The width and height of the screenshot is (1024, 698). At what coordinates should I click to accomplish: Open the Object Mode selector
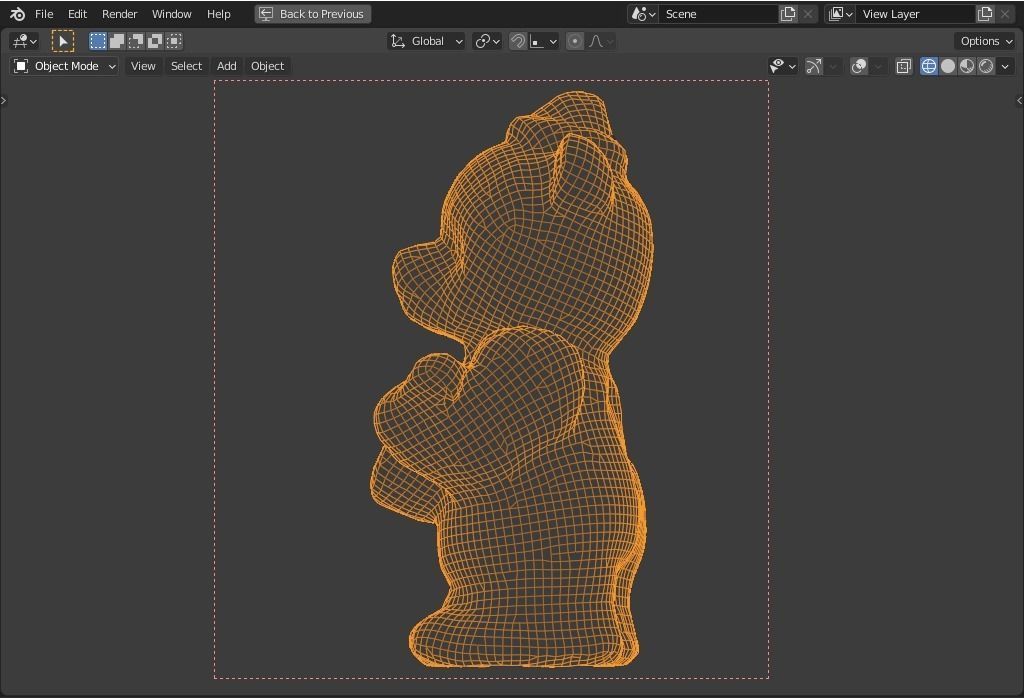click(64, 66)
